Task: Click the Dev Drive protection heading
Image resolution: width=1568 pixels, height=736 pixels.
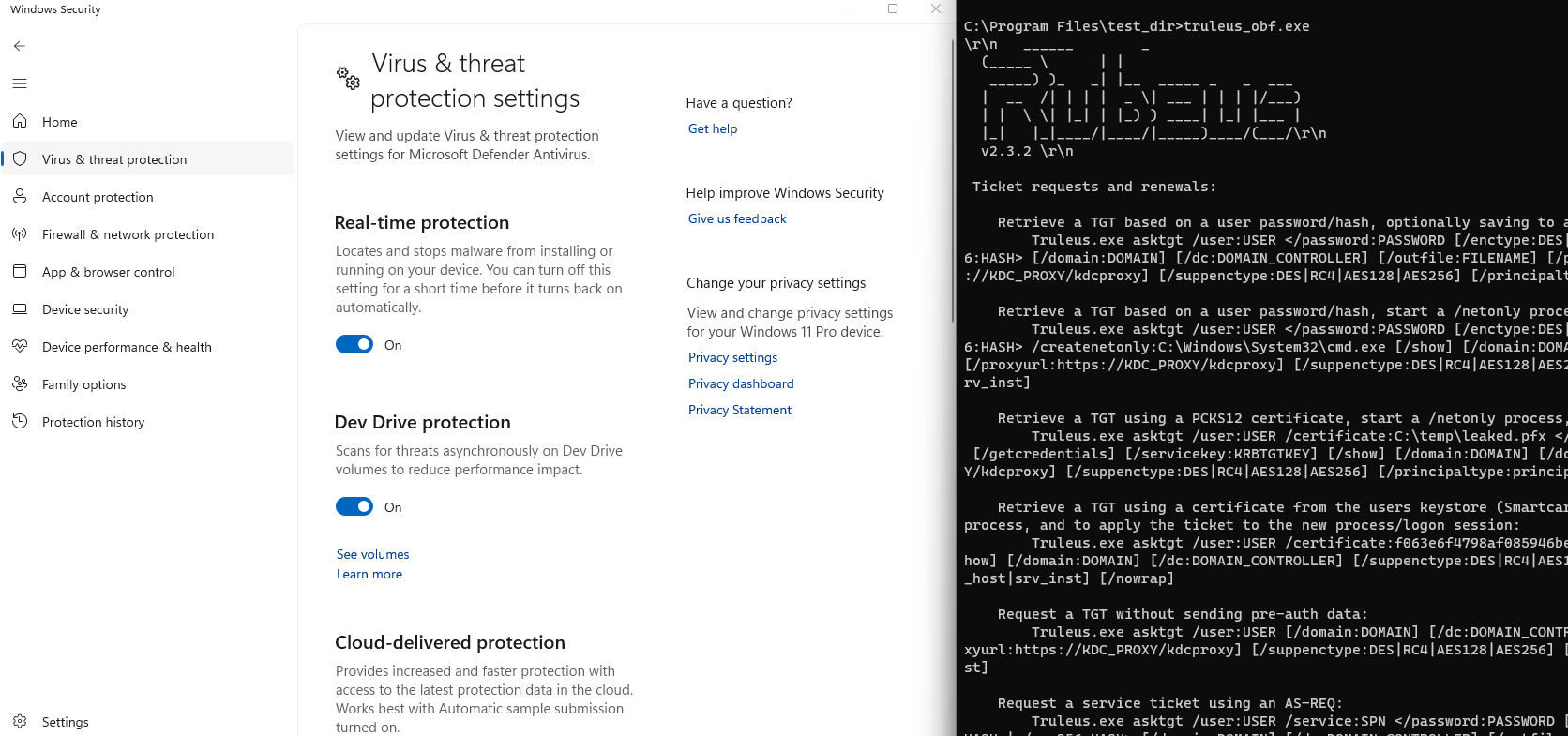Action: point(423,422)
